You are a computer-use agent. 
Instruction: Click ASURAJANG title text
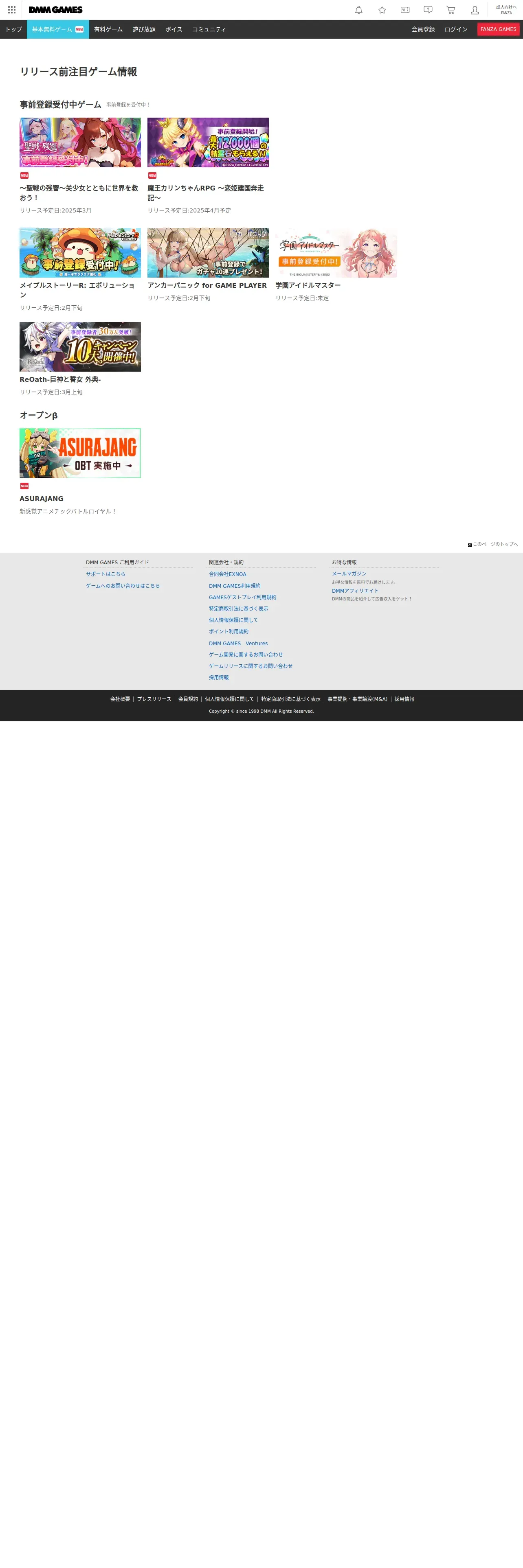(x=42, y=499)
